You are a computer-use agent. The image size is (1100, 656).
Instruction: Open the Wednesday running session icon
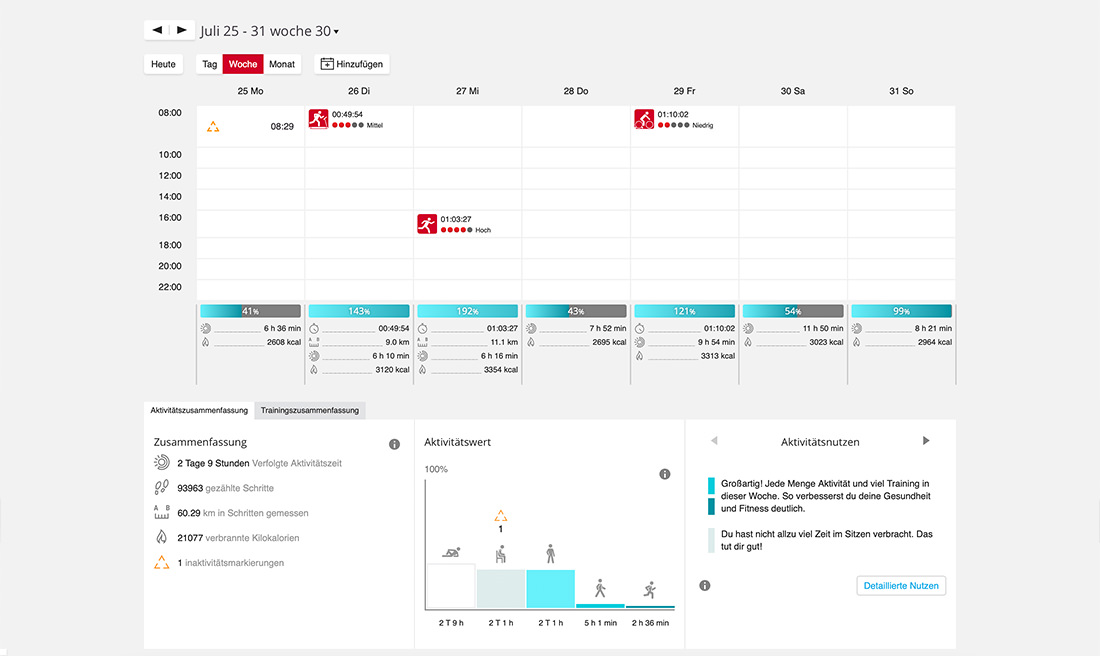(427, 224)
